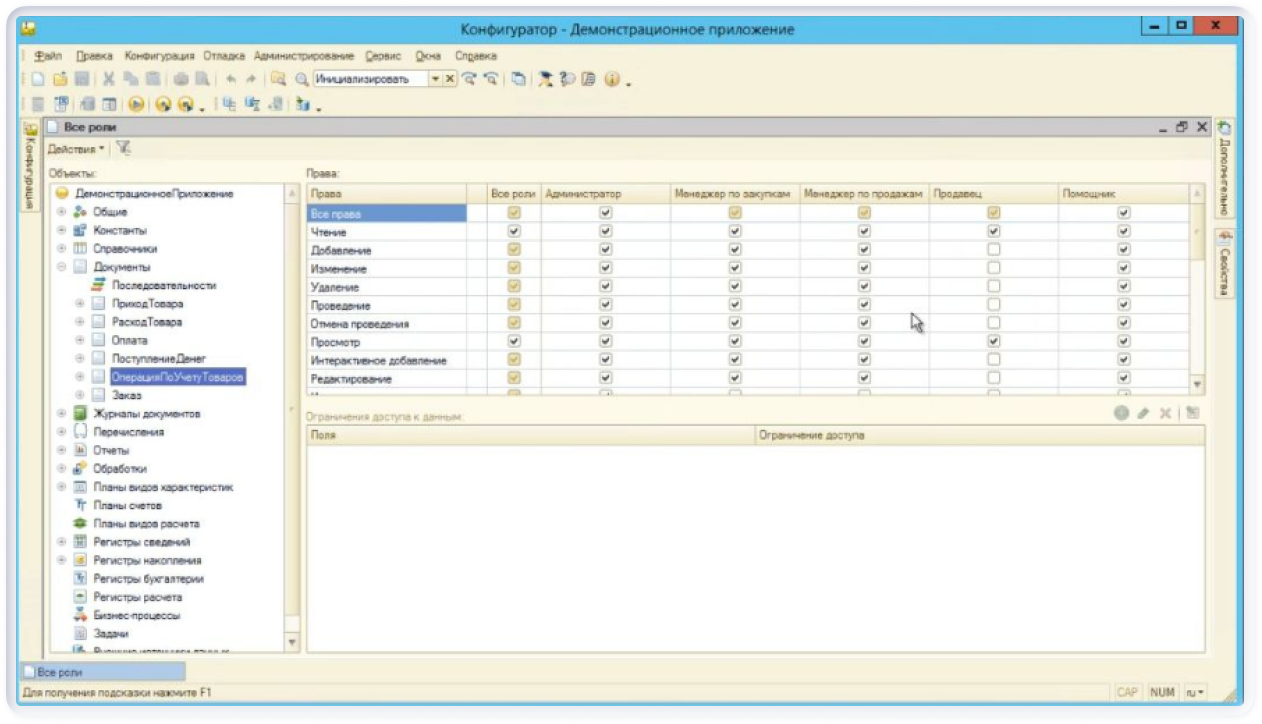Screen dimensions: 1262x724
Task: Click the New document toolbar icon
Action: coord(37,79)
